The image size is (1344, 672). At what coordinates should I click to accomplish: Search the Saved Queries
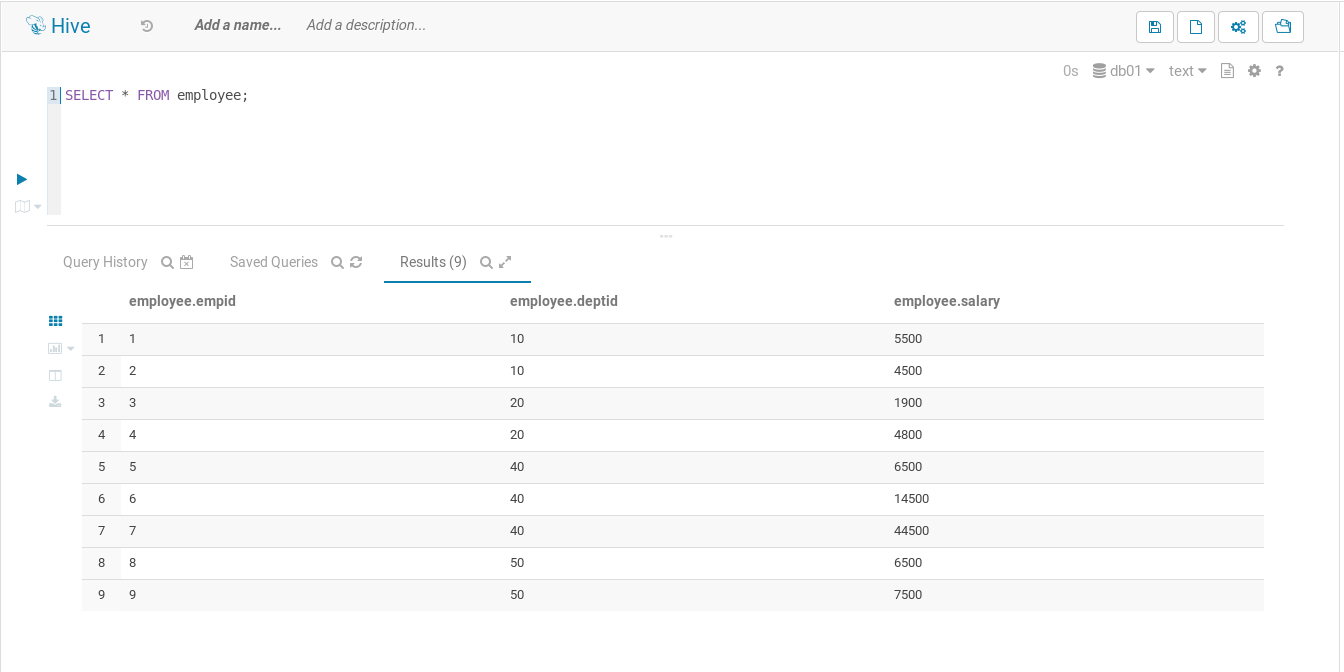pos(338,262)
